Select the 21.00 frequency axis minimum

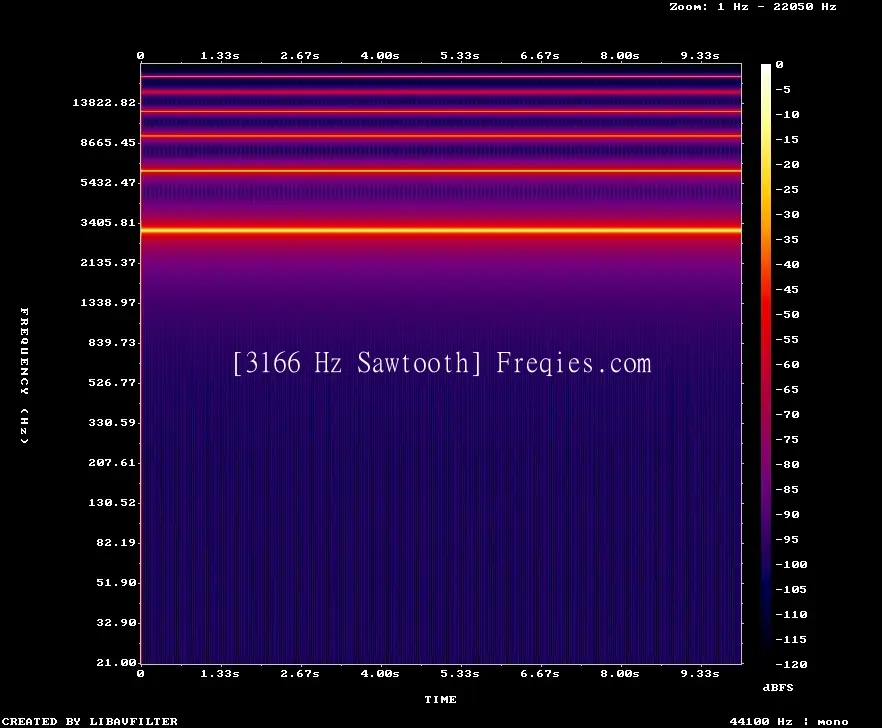[116, 662]
